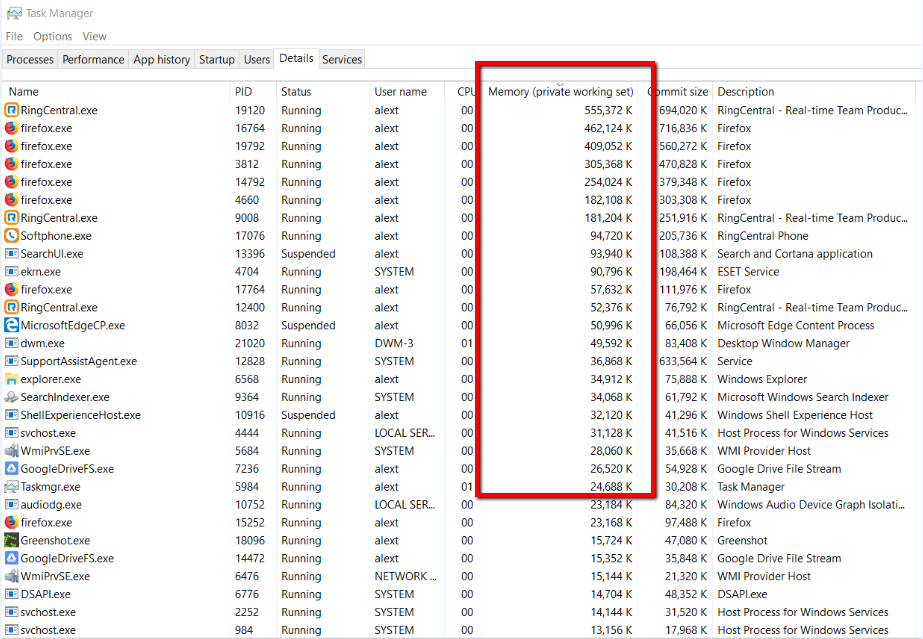Click the RingCentral icon for PID 19120

(11, 110)
